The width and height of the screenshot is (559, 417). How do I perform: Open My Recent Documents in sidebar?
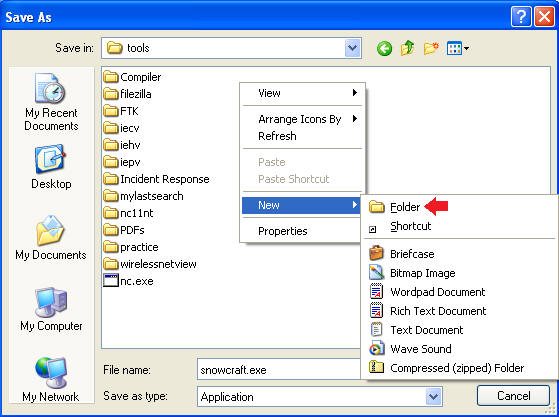coord(51,102)
